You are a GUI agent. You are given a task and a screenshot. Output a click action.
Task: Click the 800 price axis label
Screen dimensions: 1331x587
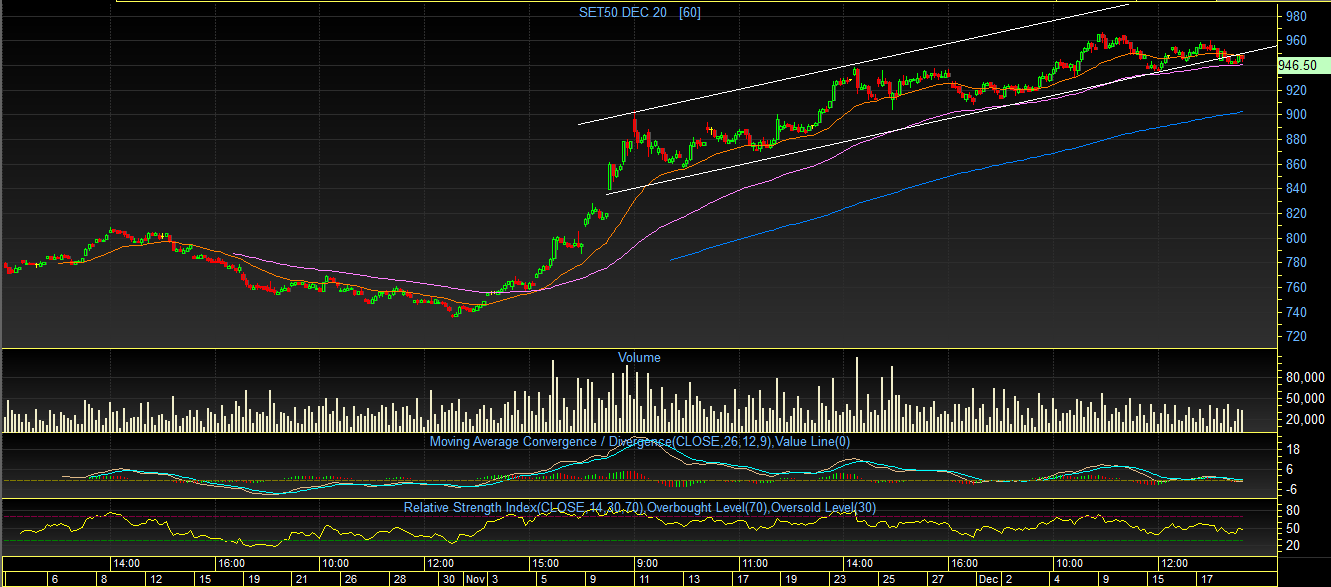pyautogui.click(x=1296, y=239)
